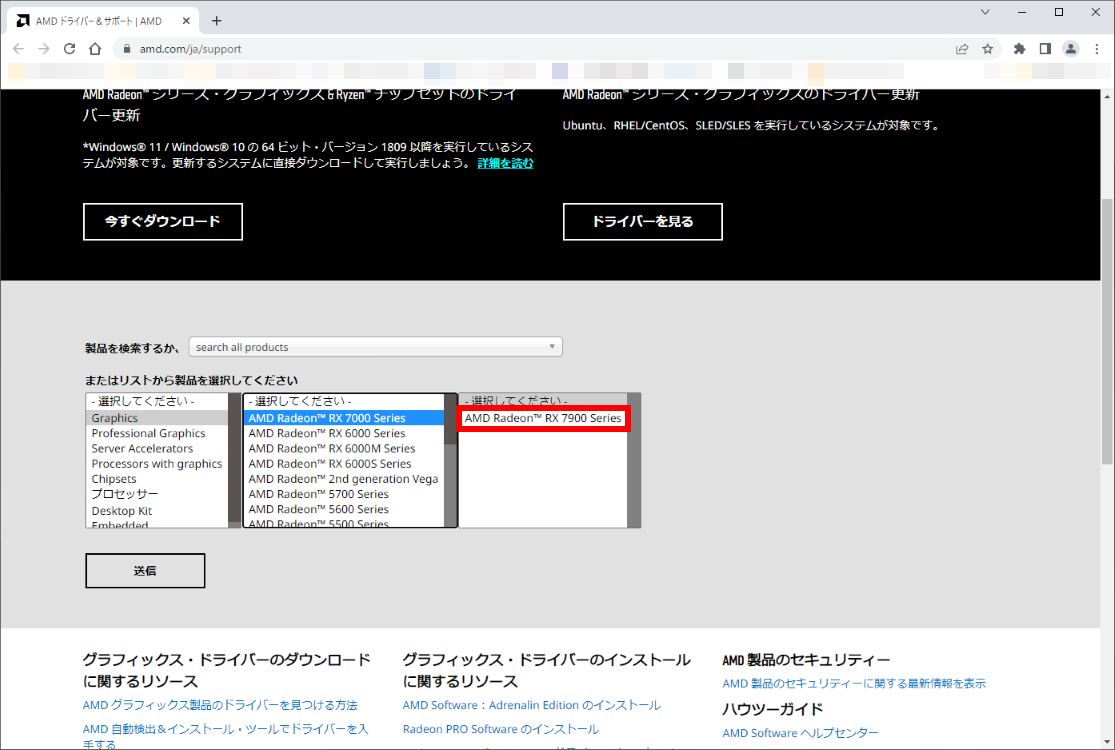Viewport: 1115px width, 750px height.
Task: Open AMD 自動検出＆インストール・ツール link
Action: tap(225, 736)
